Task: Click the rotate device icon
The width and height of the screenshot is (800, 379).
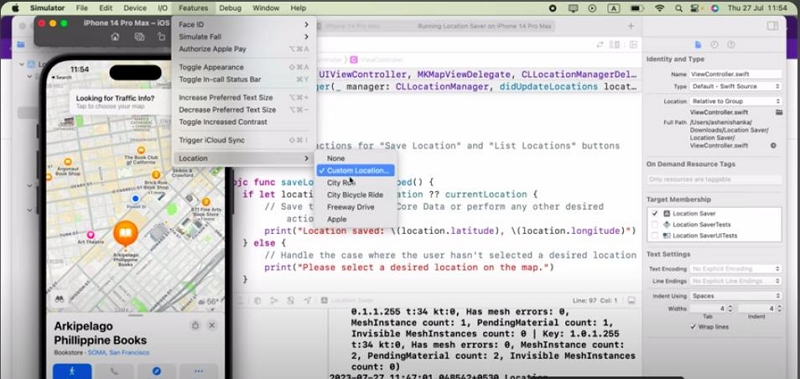Action: pos(161,37)
